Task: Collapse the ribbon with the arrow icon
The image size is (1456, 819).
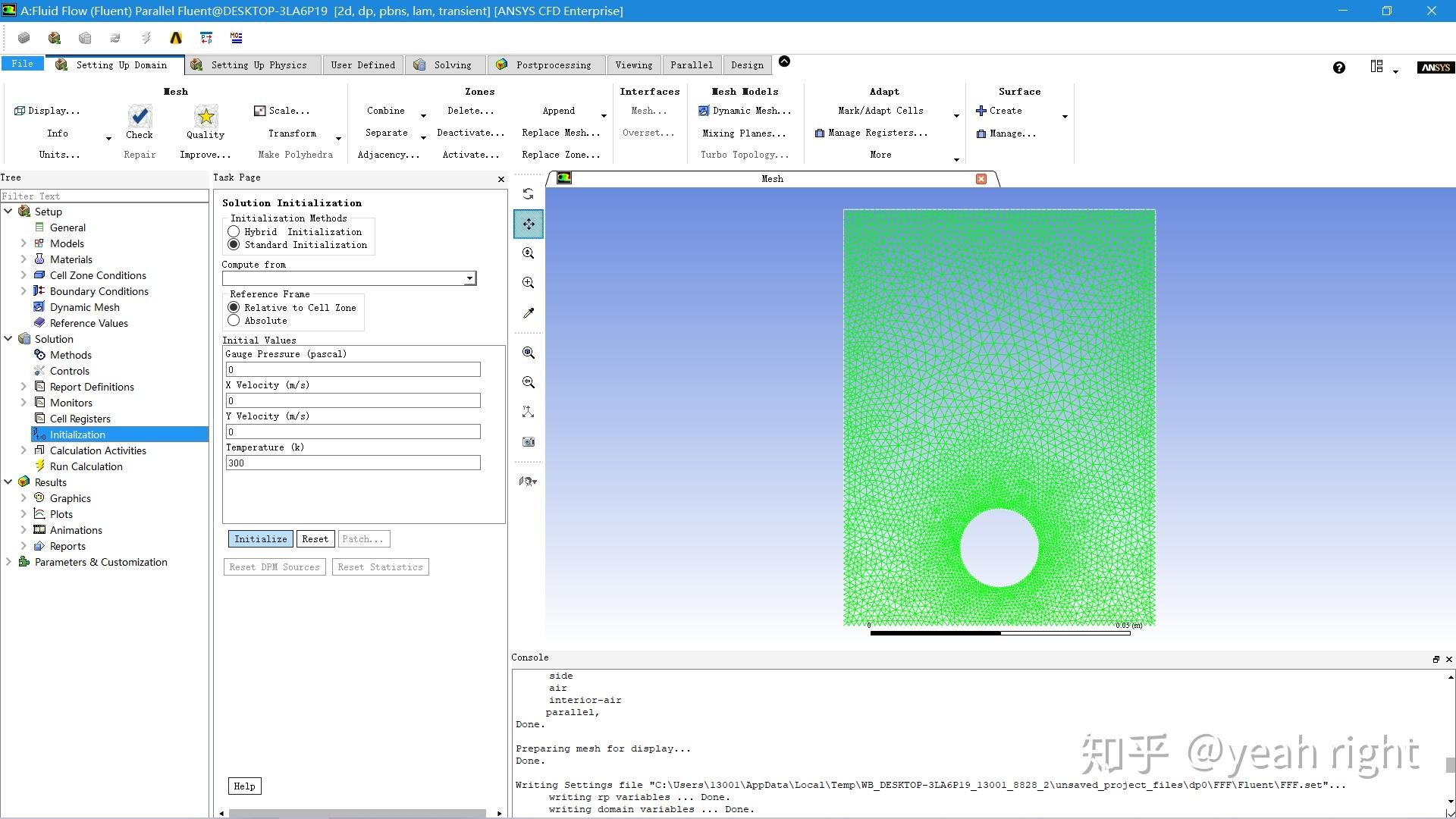Action: (x=784, y=61)
